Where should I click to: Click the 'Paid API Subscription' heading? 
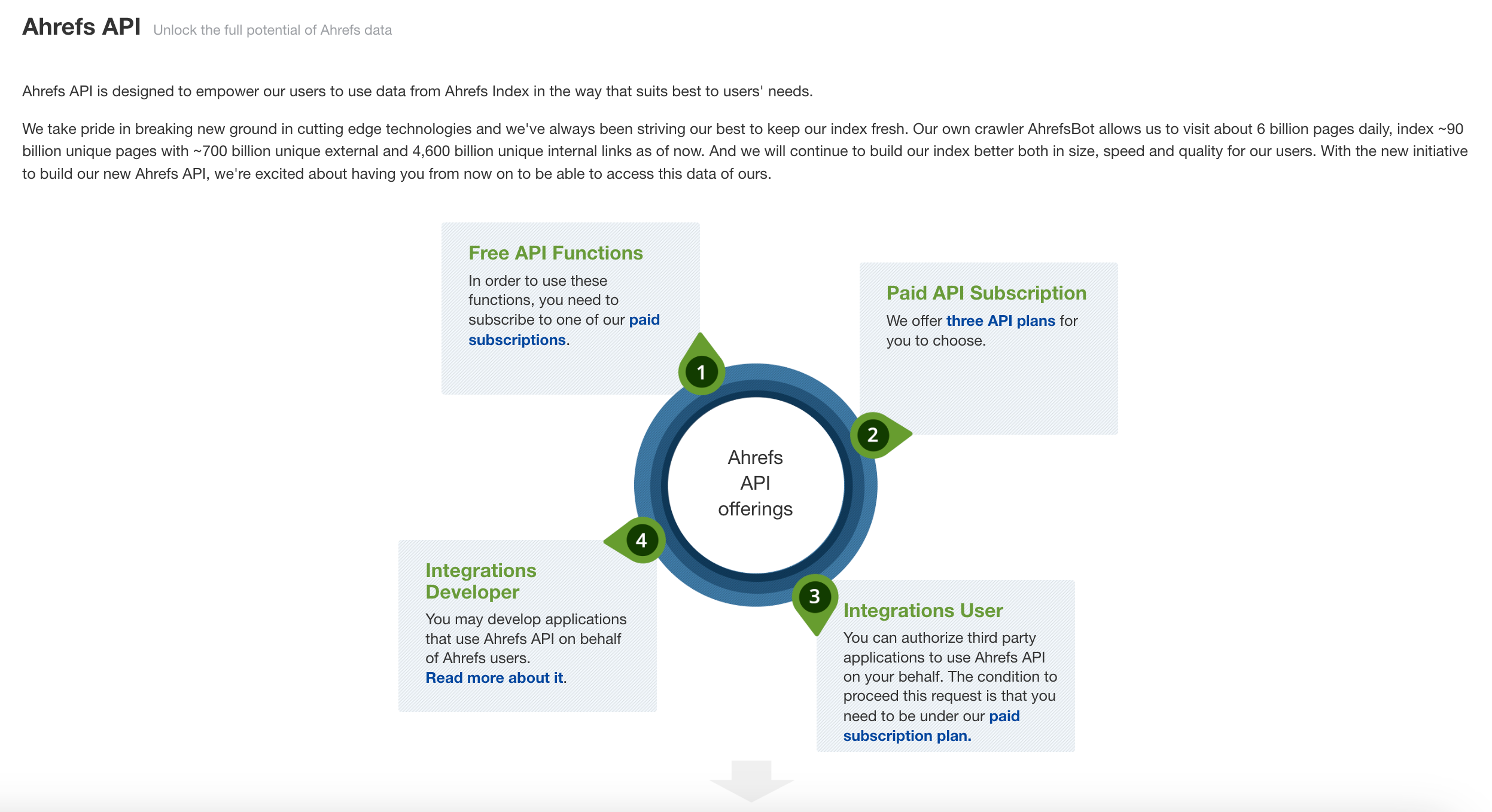tap(986, 293)
